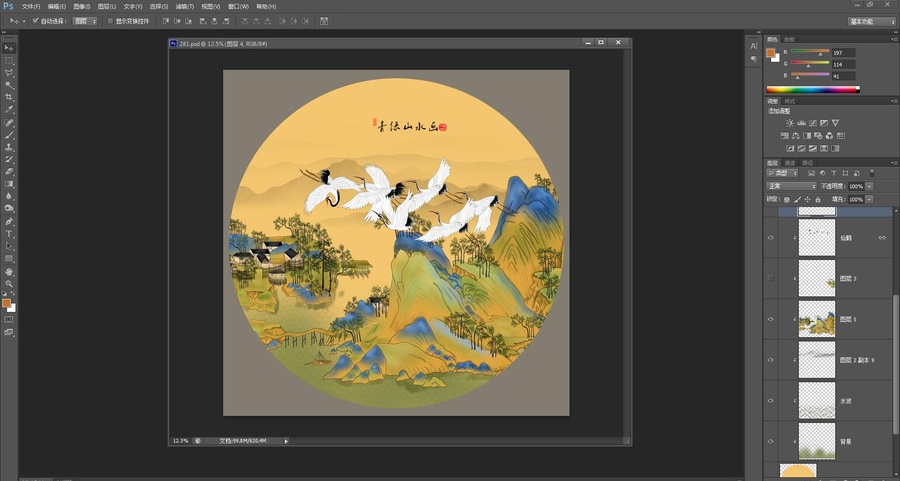Enable the 显示变换控件 checkbox
Image resolution: width=900 pixels, height=481 pixels.
pos(110,21)
